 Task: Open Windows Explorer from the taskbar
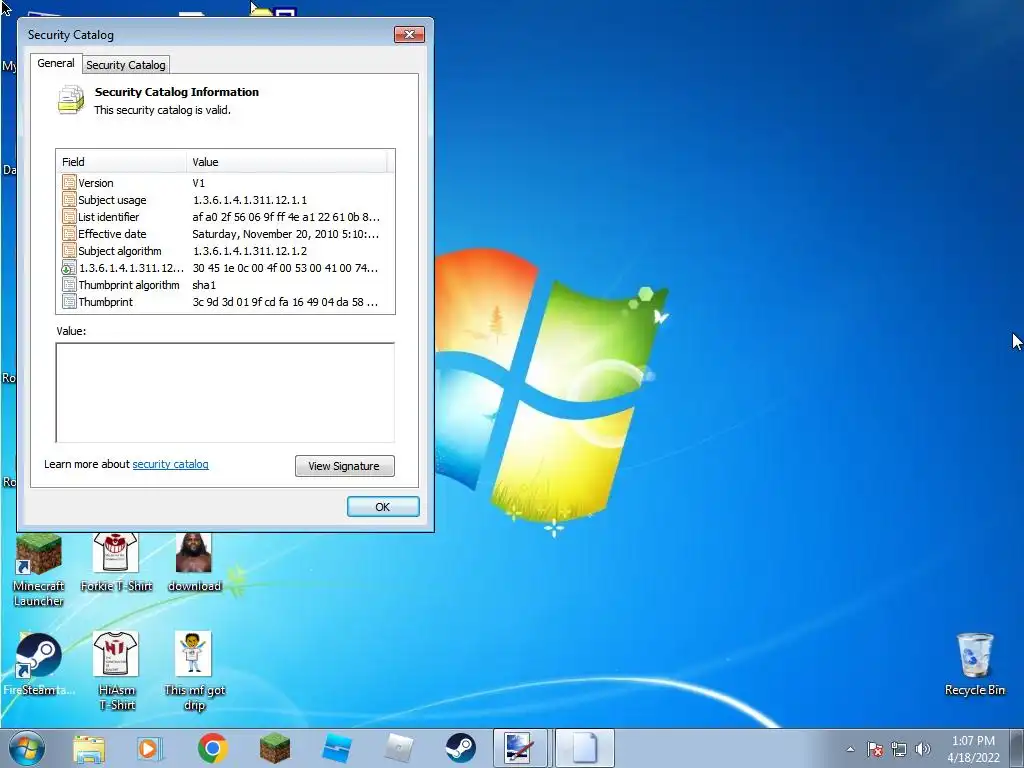tap(89, 748)
